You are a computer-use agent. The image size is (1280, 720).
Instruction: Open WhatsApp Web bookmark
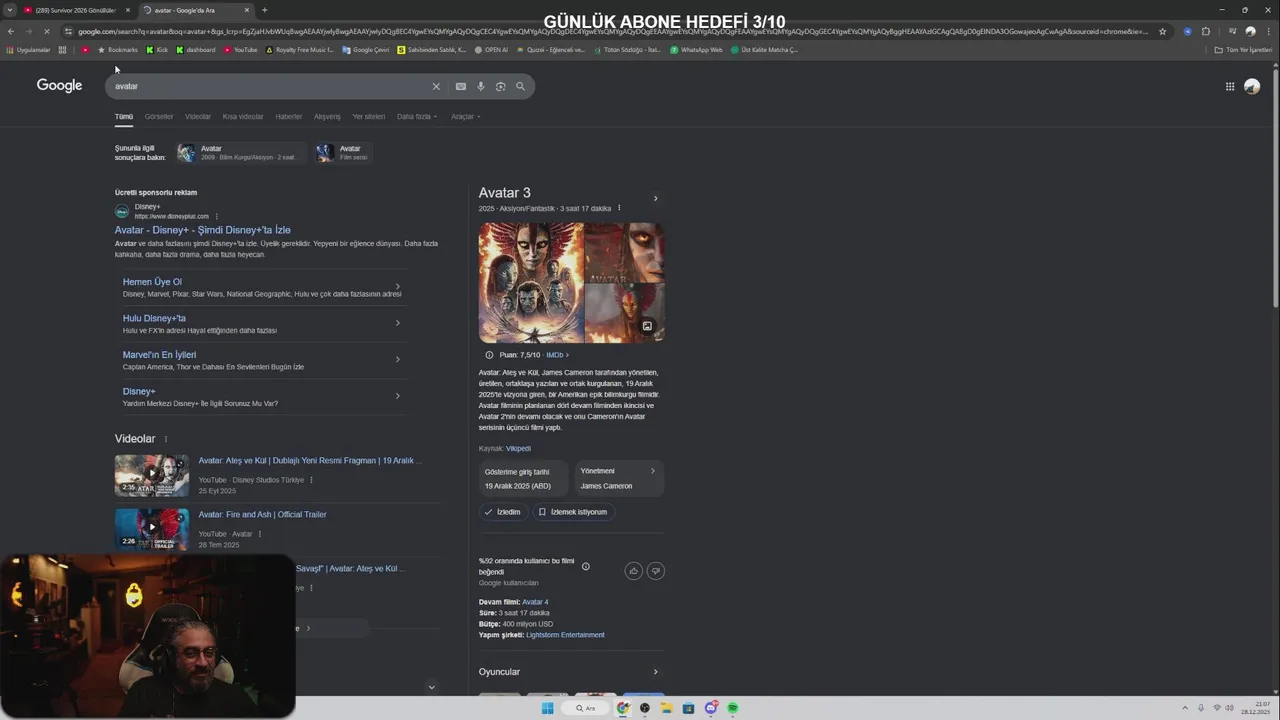click(x=697, y=49)
